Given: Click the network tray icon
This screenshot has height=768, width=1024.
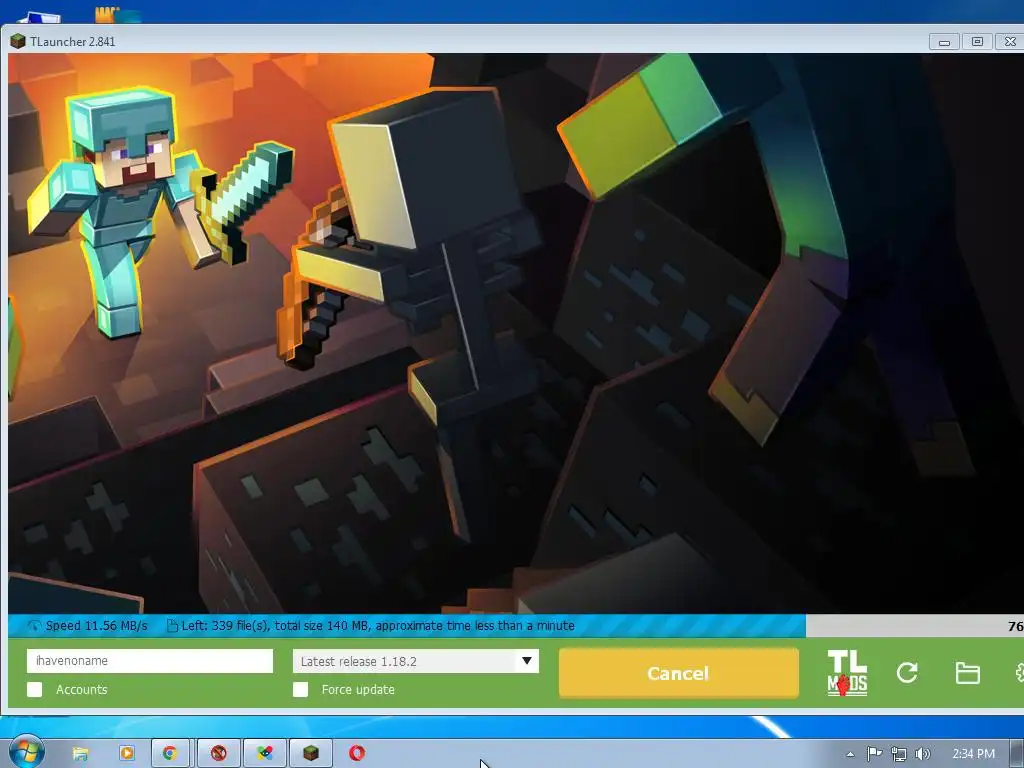Looking at the screenshot, I should coord(899,754).
